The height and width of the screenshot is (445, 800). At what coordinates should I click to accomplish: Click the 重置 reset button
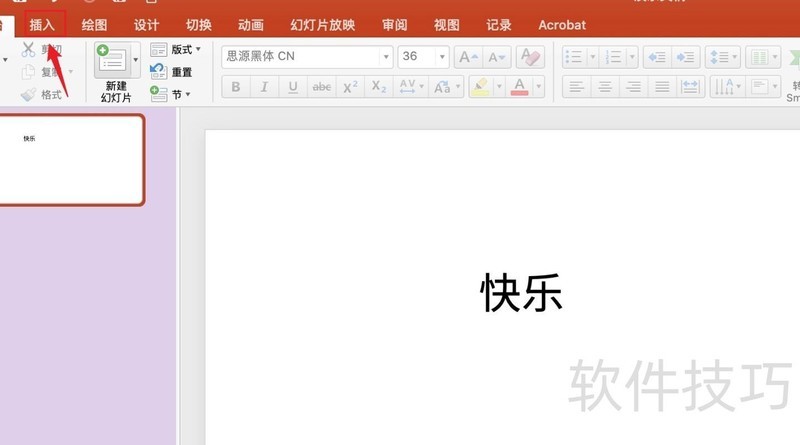[171, 71]
